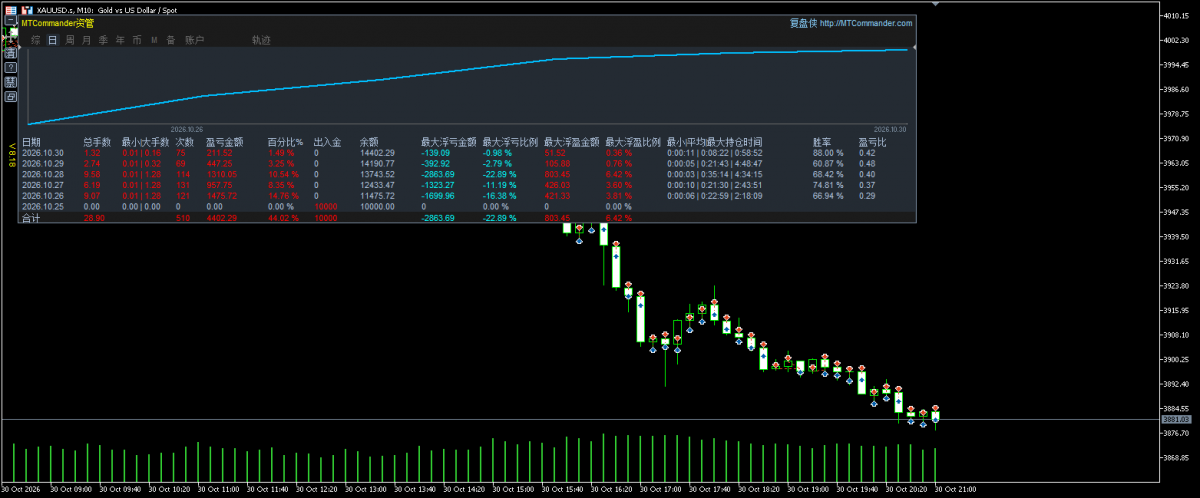This screenshot has height=498, width=1200.
Task: Click the percentage value 14.76 %
Action: (x=283, y=195)
